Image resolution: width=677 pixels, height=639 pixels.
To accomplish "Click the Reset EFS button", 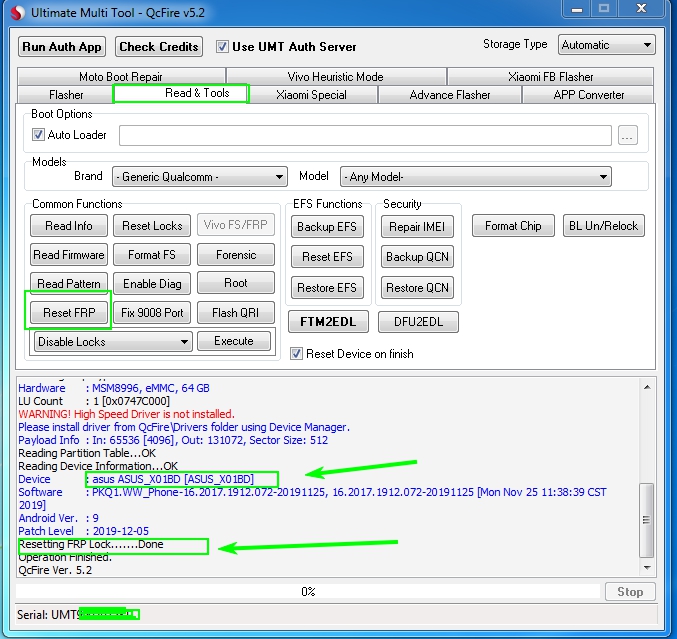I will tap(327, 257).
